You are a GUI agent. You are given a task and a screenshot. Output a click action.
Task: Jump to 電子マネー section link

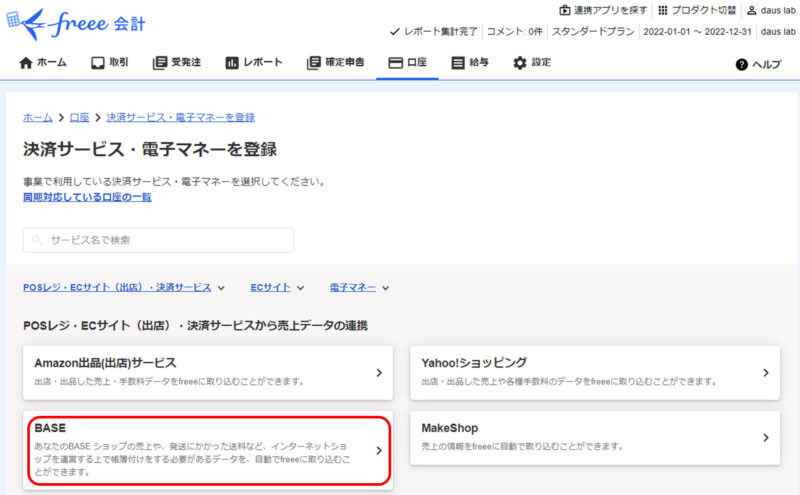tap(353, 287)
